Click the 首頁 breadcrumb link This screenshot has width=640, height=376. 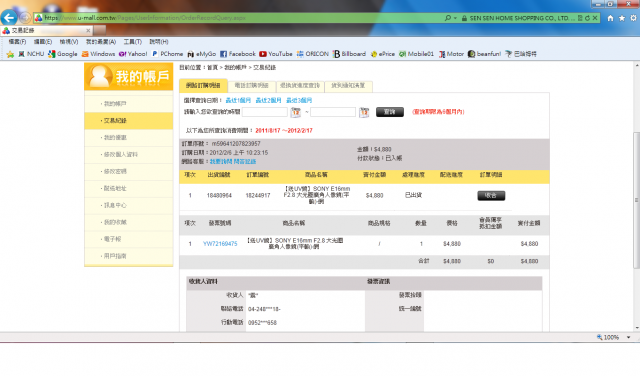click(212, 68)
